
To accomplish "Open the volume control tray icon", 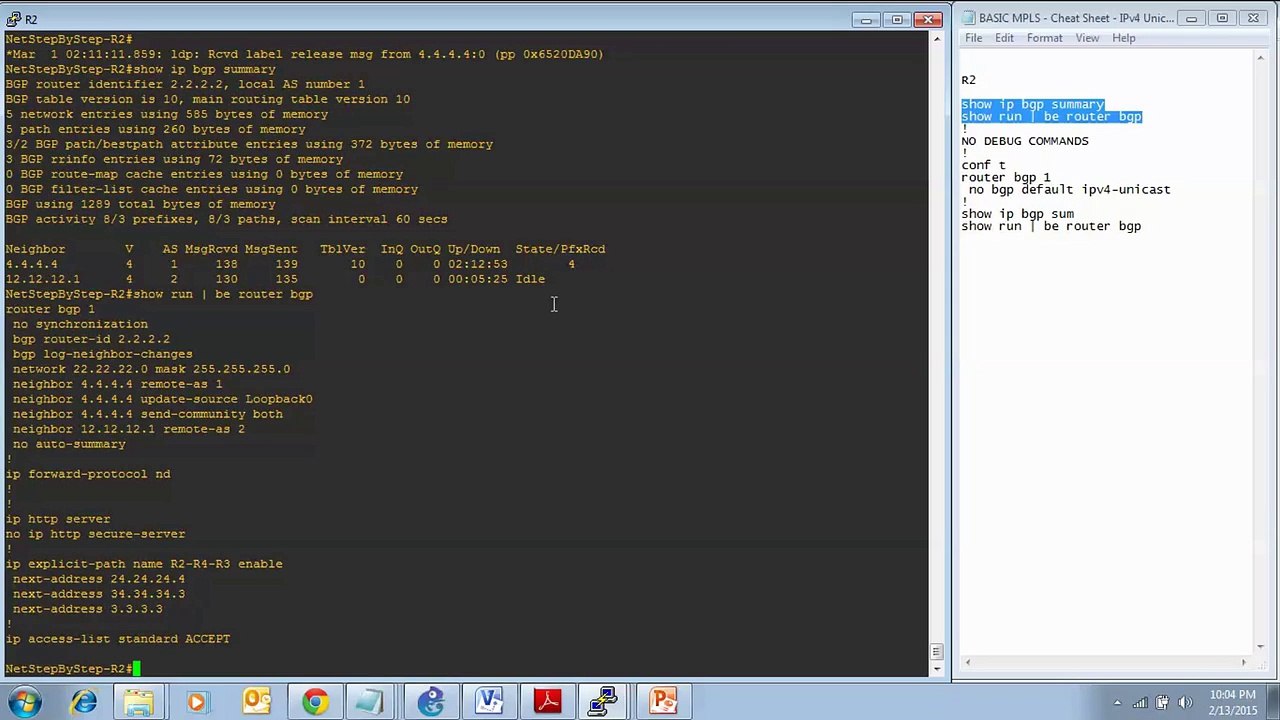I will coord(1186,703).
